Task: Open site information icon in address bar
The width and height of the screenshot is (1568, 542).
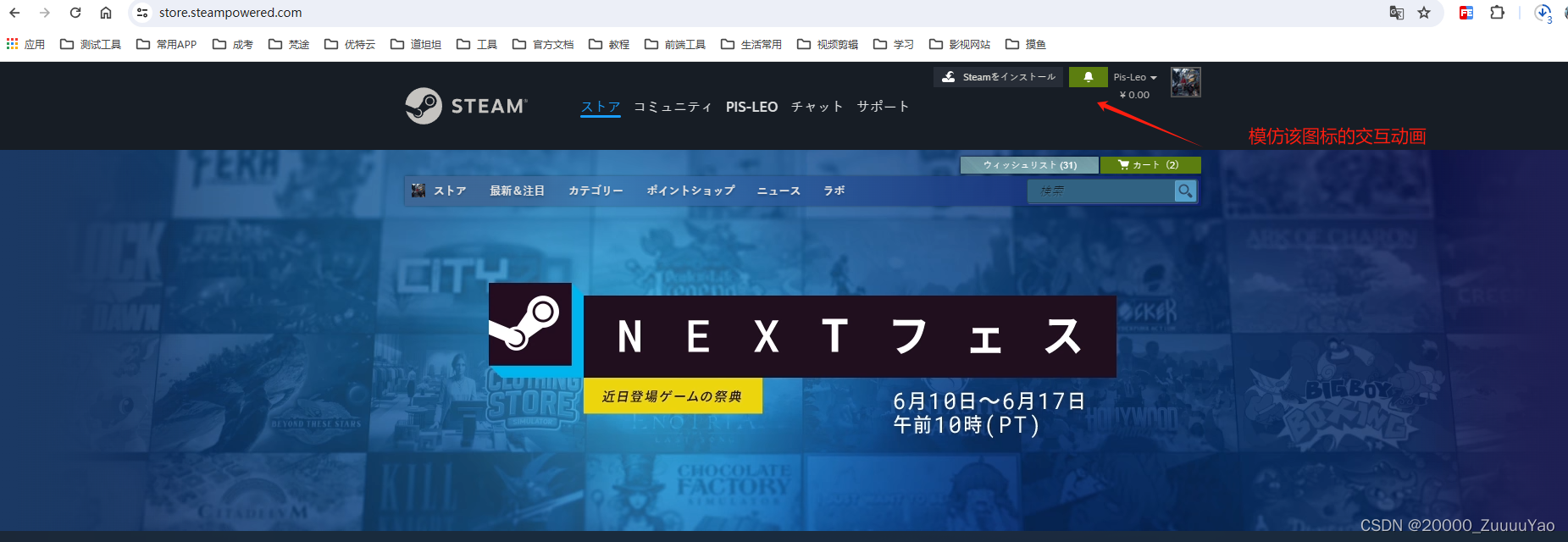Action: tap(142, 13)
